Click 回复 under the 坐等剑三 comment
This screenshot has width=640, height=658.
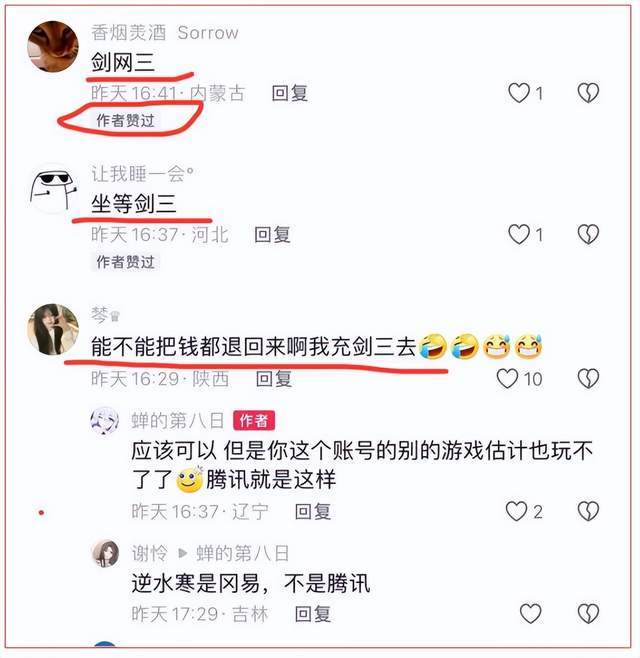[272, 235]
